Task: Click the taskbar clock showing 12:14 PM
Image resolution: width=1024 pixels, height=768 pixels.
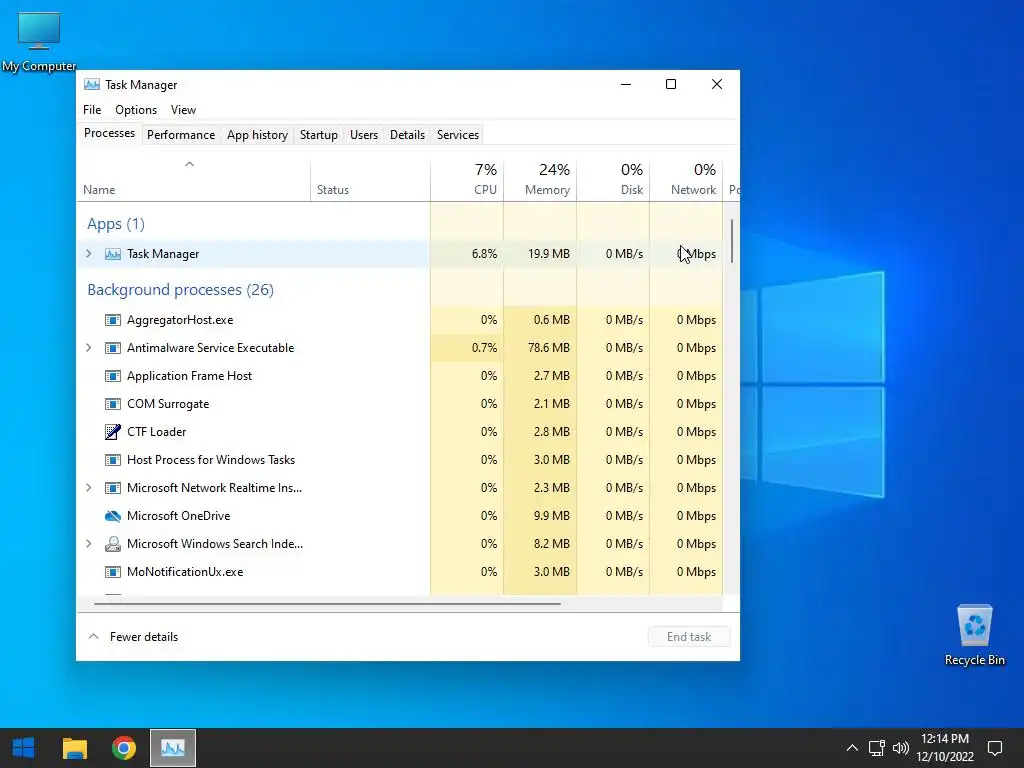Action: (x=944, y=748)
